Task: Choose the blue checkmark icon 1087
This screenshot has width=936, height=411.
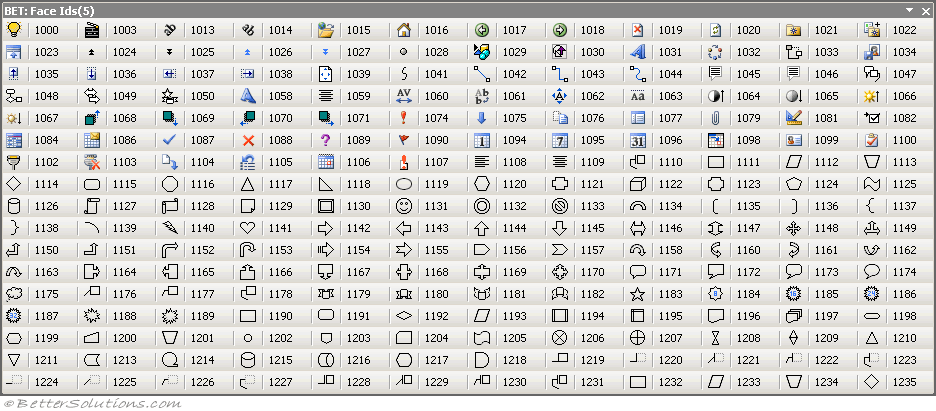Action: pos(170,140)
